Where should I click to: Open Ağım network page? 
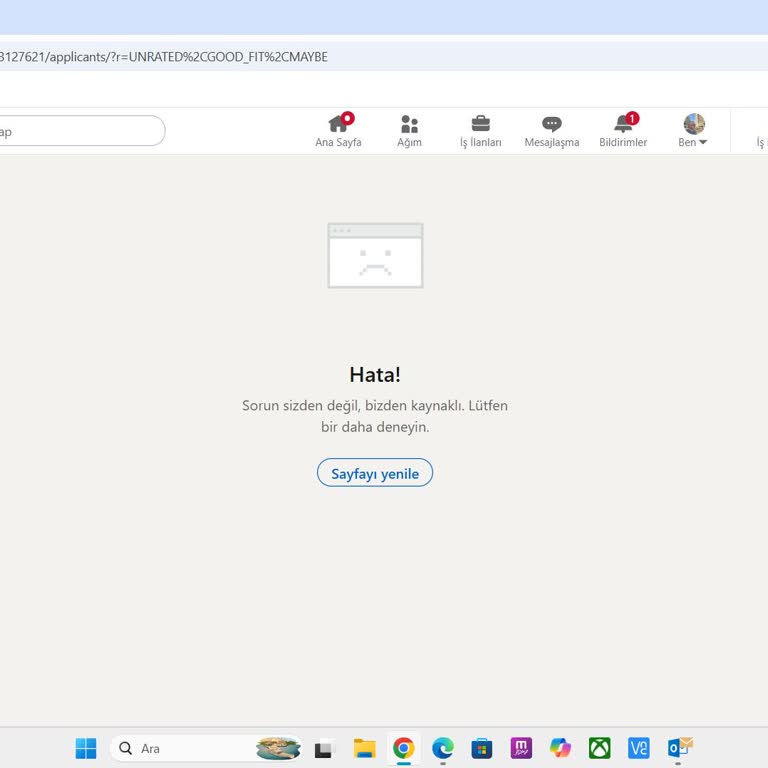pyautogui.click(x=409, y=130)
